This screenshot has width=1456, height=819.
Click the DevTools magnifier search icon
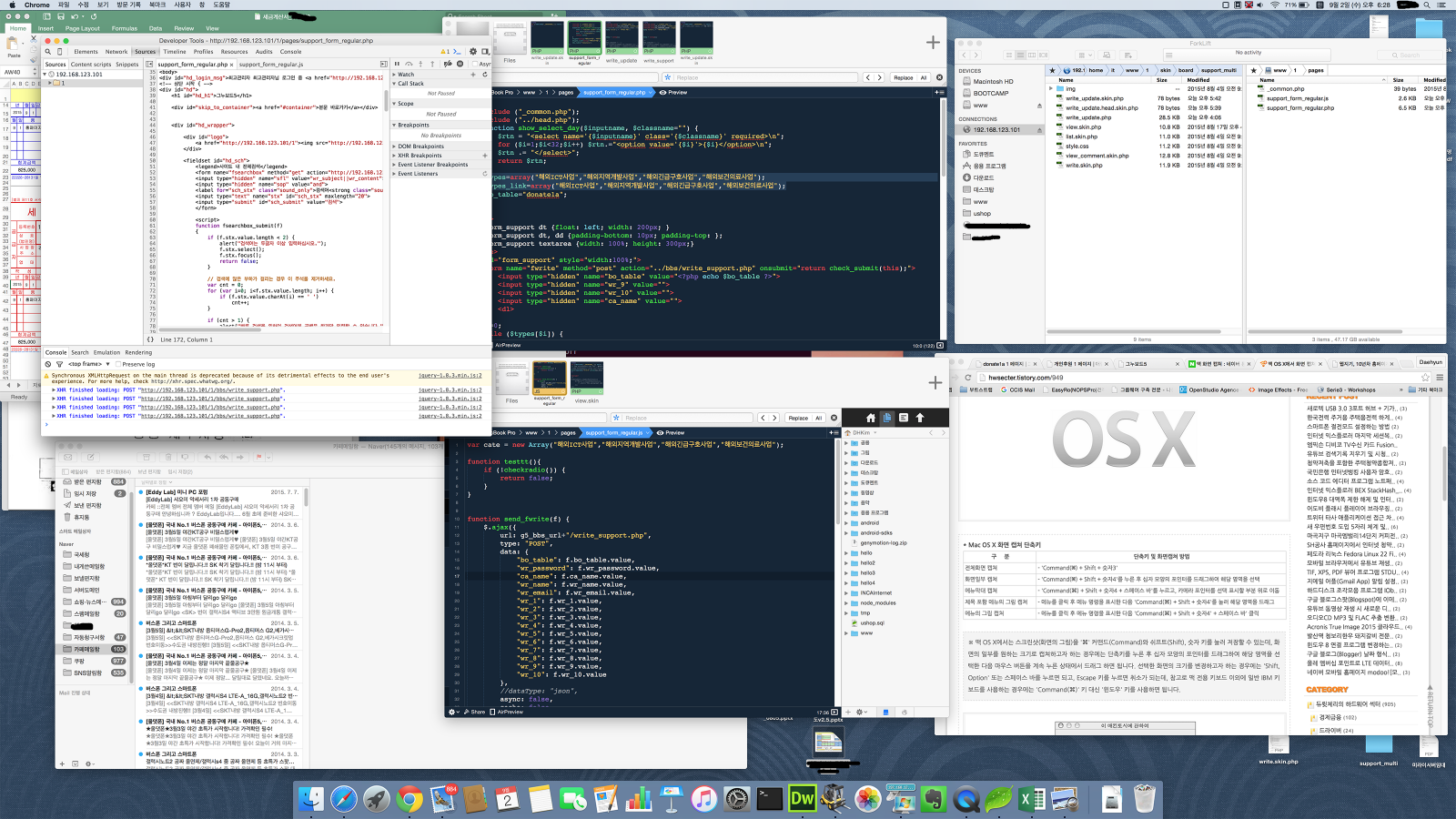coord(48,52)
